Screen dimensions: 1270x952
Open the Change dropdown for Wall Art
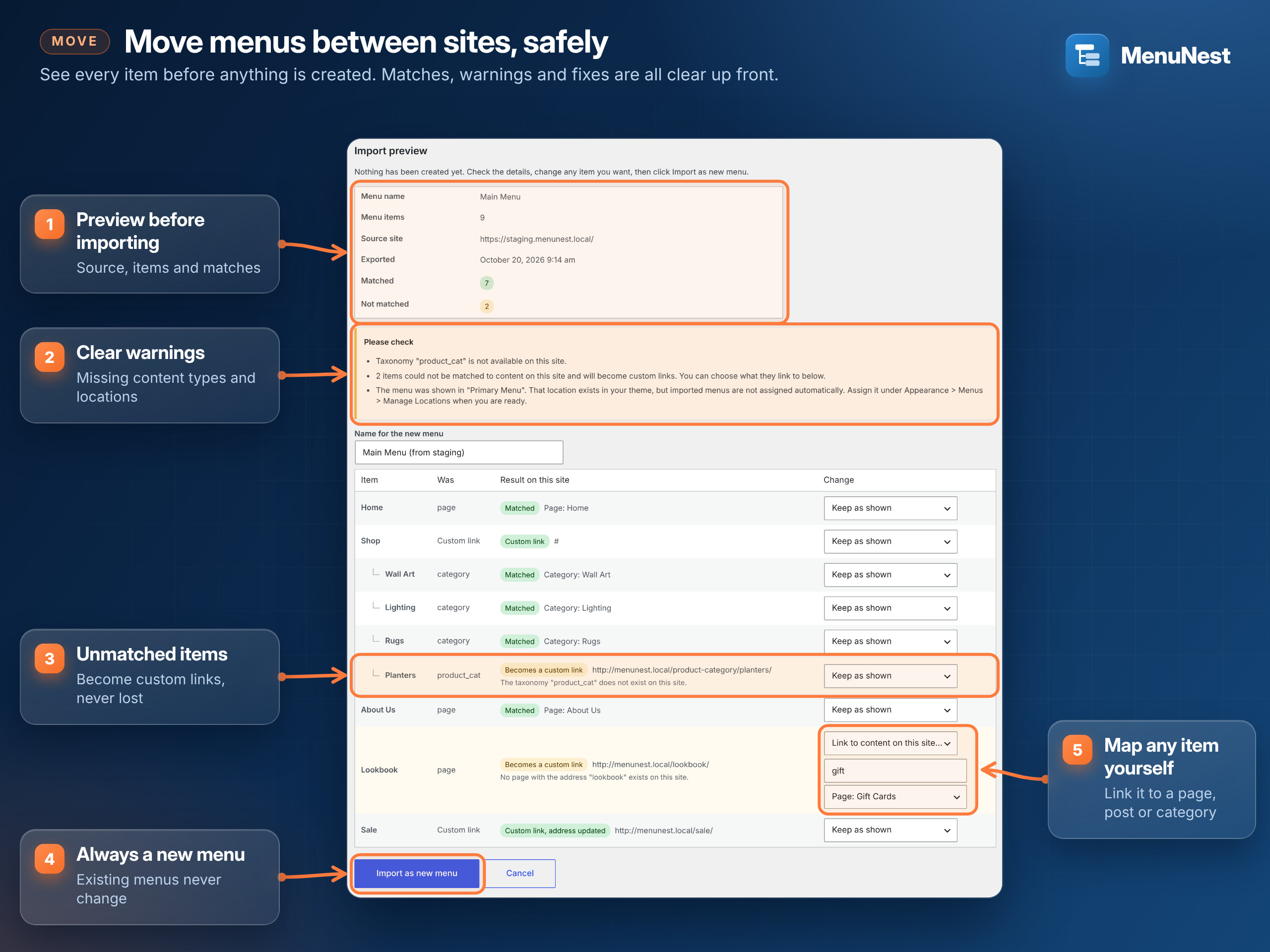(890, 574)
